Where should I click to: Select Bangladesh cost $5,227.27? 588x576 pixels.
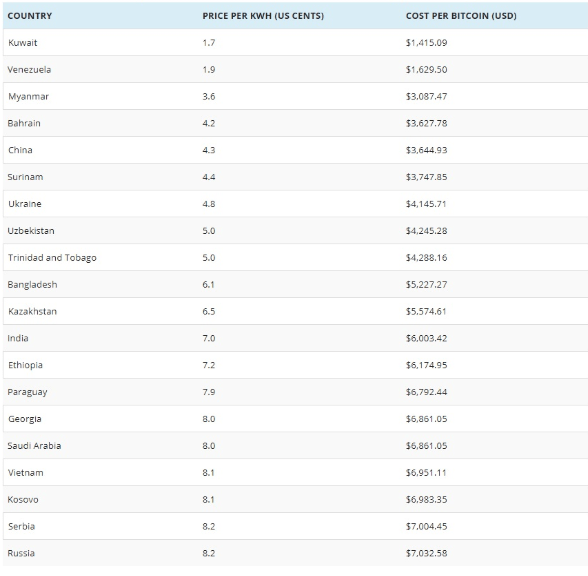(x=426, y=285)
